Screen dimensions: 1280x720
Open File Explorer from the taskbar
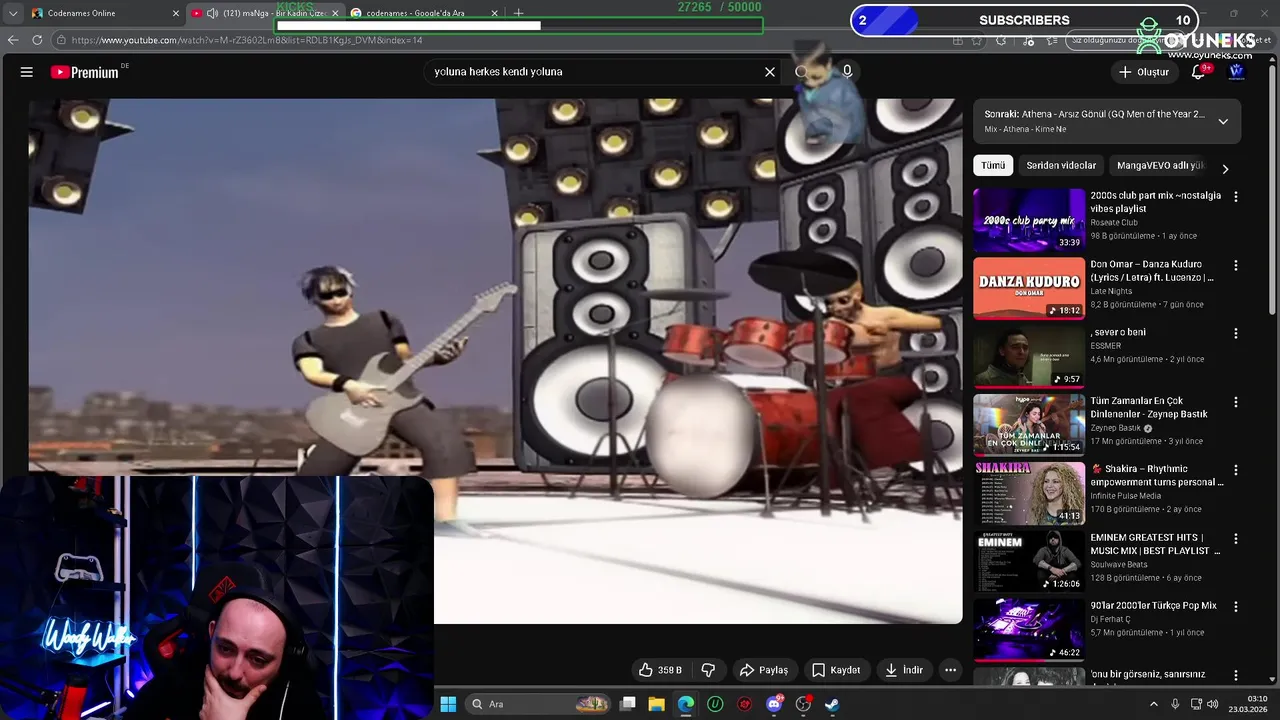(656, 704)
